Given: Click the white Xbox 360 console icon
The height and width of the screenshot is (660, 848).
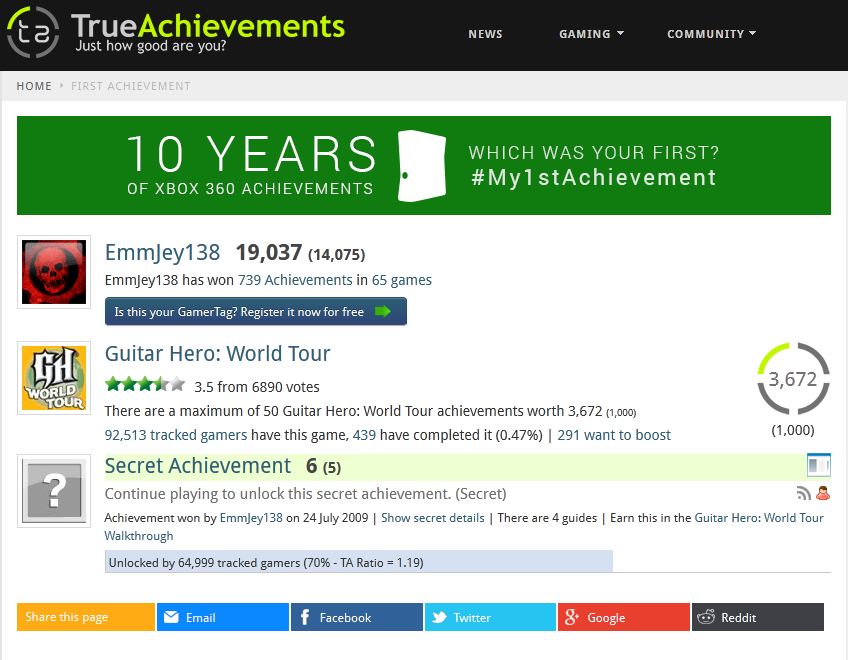Looking at the screenshot, I should click(422, 166).
